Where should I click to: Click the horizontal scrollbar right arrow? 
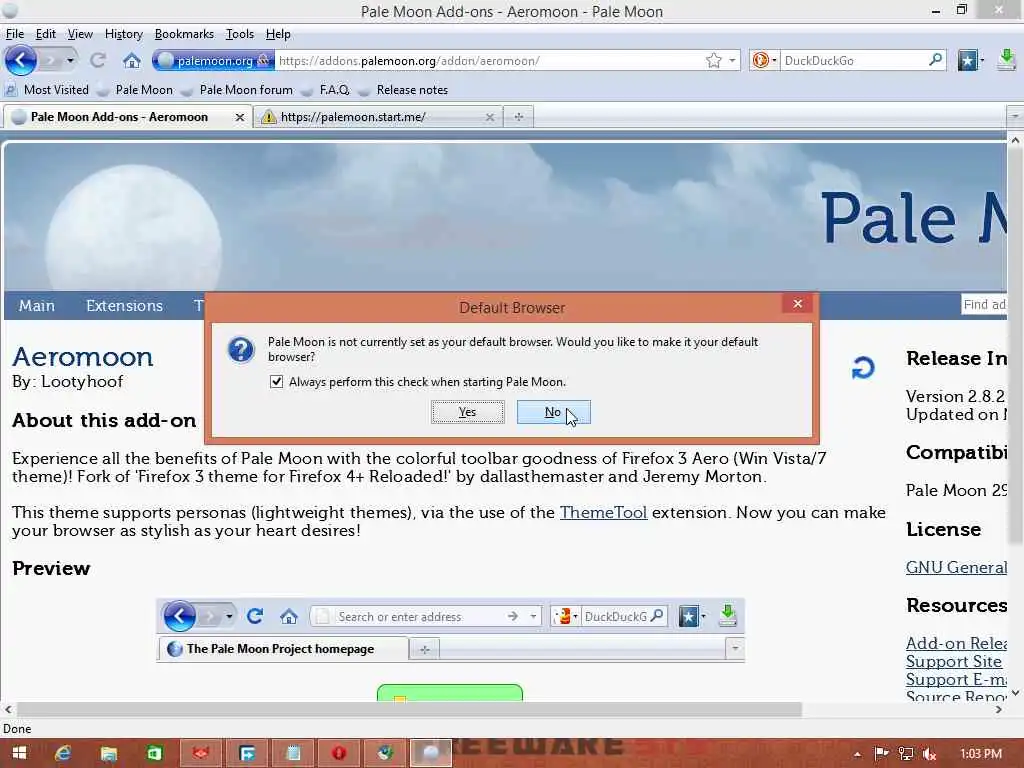999,709
